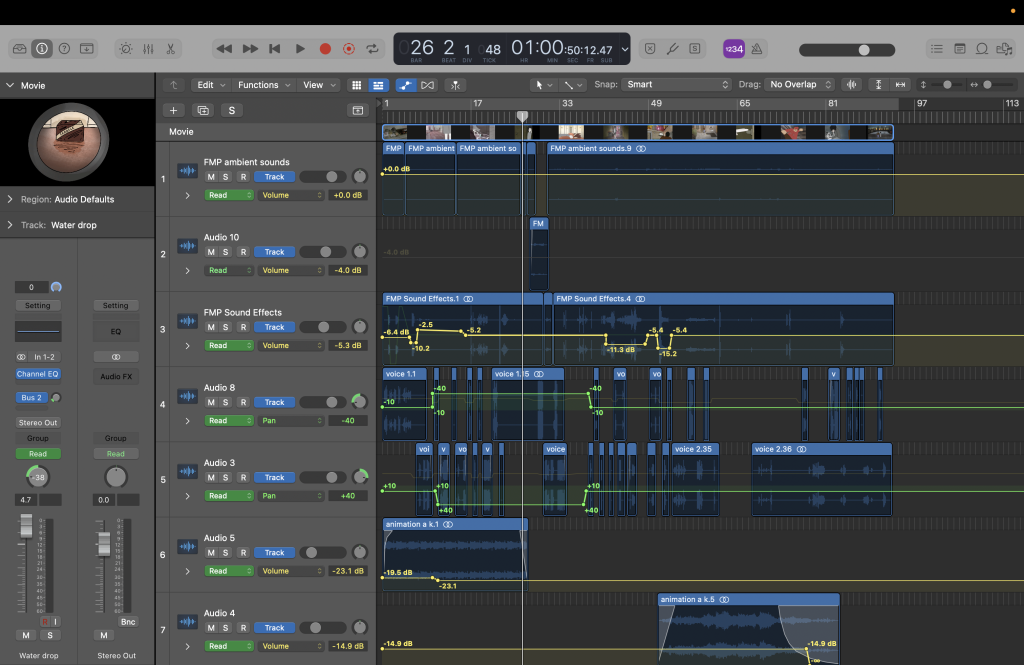
Task: Click the Channel EQ plugin slot
Action: point(38,374)
